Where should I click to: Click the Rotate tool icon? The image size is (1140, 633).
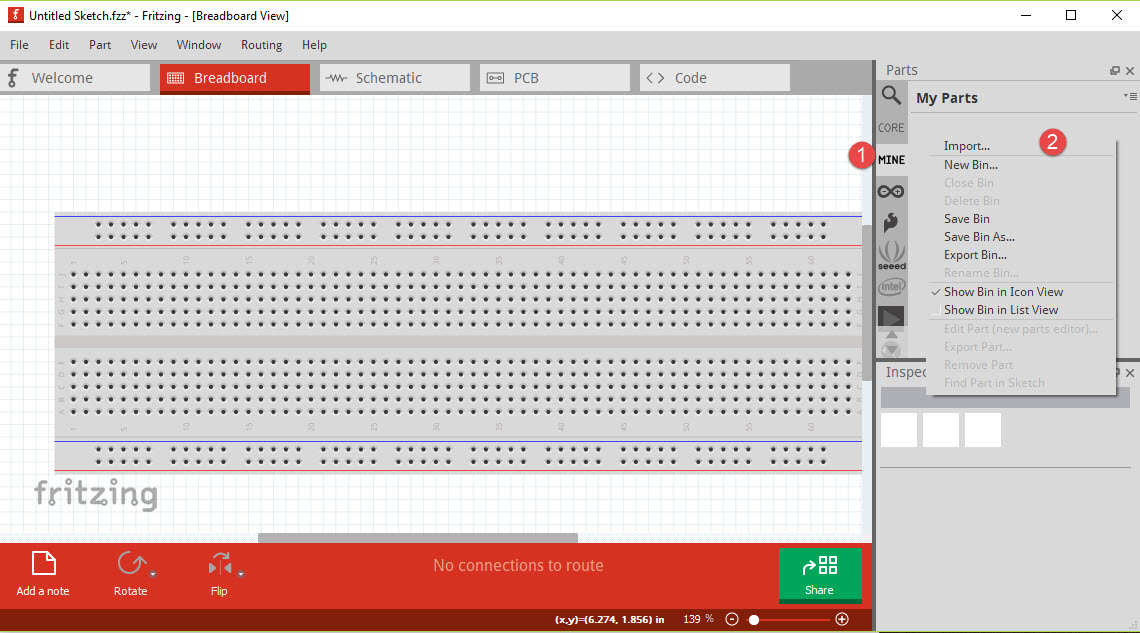point(131,564)
